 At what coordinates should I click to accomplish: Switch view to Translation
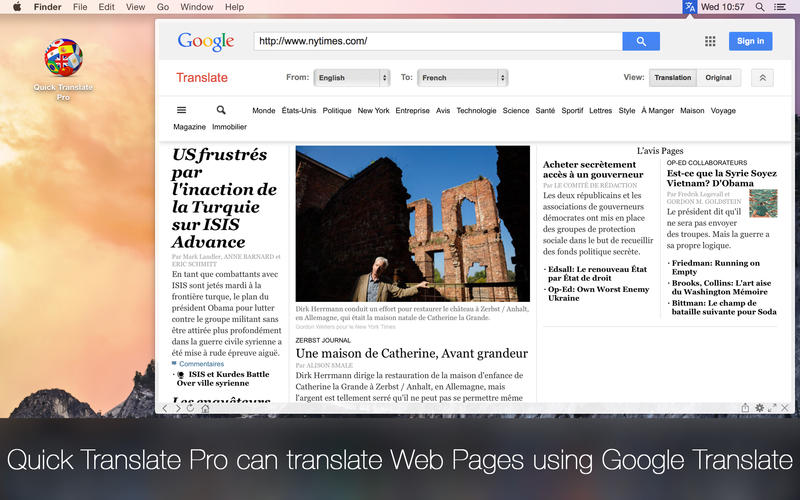(x=673, y=77)
